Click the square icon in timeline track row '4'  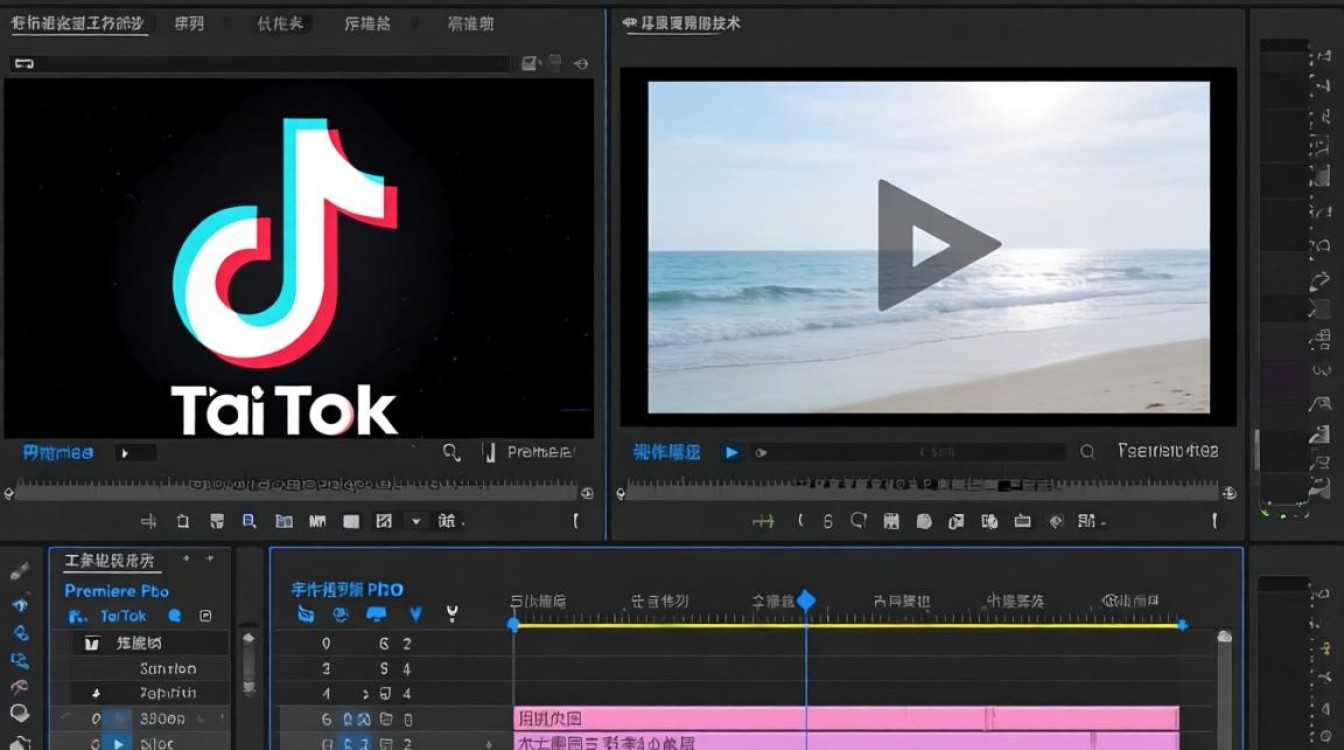click(x=386, y=693)
